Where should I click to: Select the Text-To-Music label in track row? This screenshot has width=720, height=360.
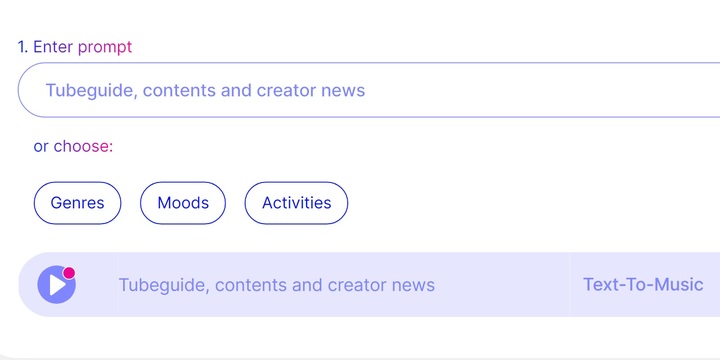(643, 285)
